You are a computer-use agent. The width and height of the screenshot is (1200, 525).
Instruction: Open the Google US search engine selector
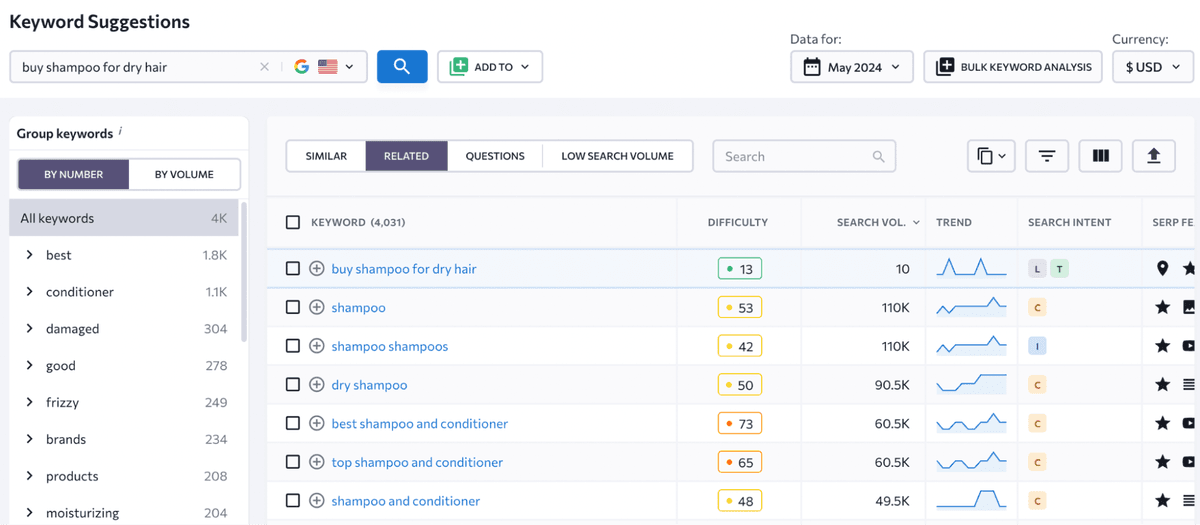pos(324,67)
